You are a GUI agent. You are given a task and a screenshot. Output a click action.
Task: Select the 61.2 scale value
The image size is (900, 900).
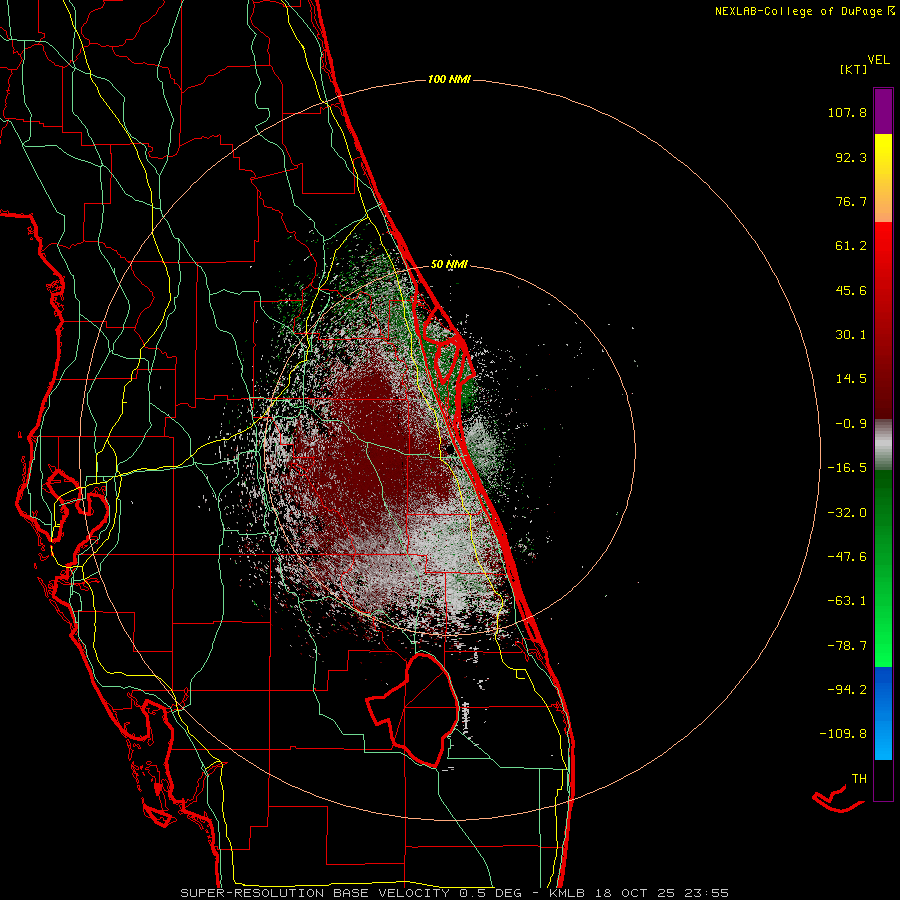(851, 246)
